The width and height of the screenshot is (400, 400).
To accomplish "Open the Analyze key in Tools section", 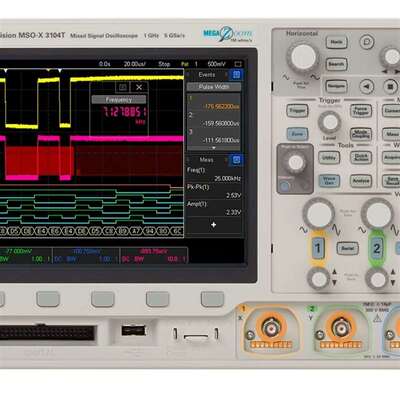I will [x=361, y=181].
